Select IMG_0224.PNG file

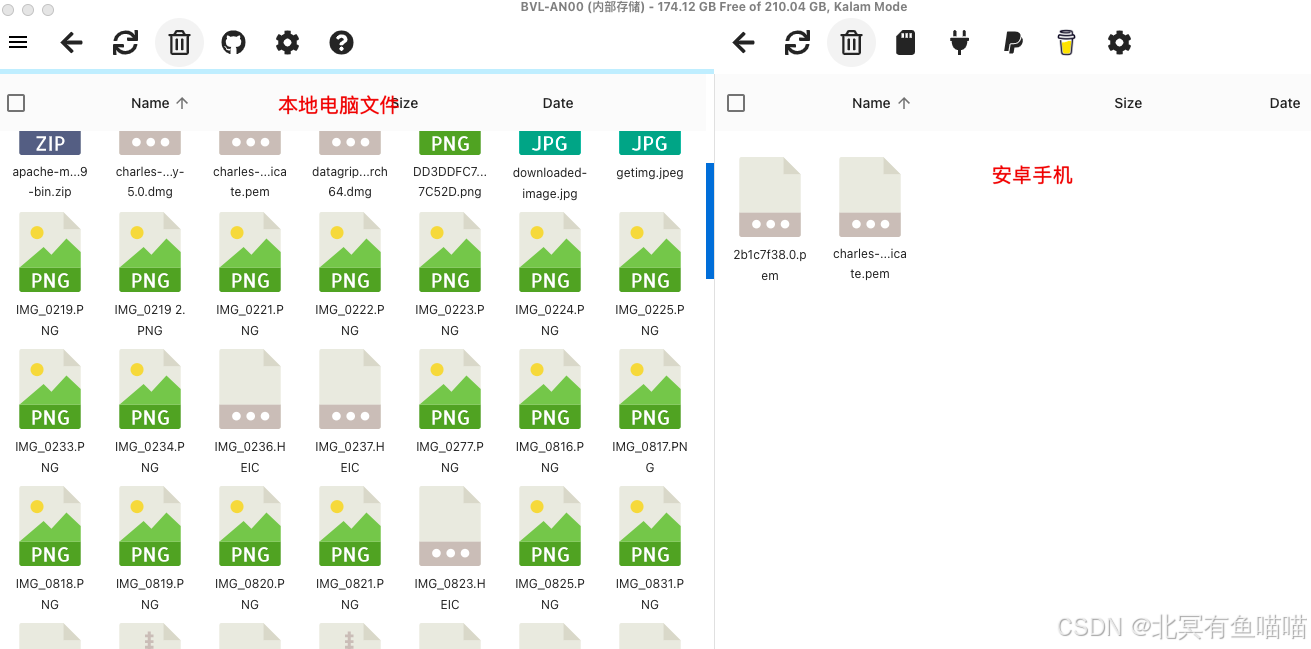550,253
